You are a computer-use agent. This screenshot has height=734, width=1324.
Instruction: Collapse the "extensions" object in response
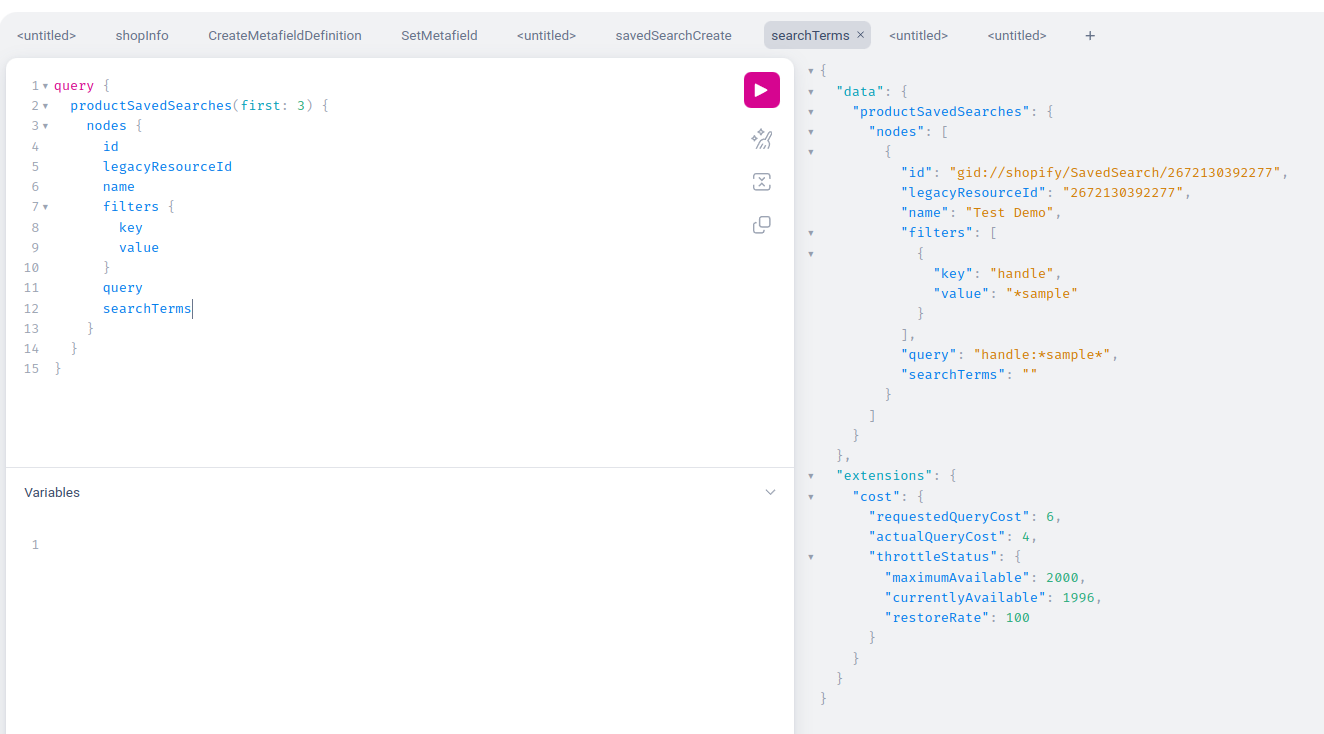(x=811, y=476)
